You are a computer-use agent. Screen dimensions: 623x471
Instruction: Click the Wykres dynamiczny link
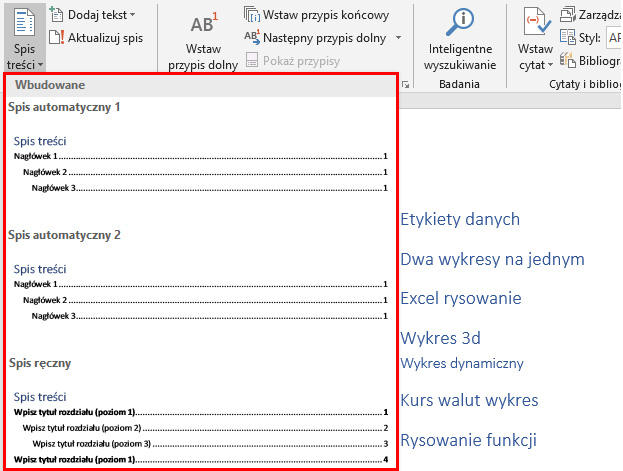pyautogui.click(x=461, y=363)
